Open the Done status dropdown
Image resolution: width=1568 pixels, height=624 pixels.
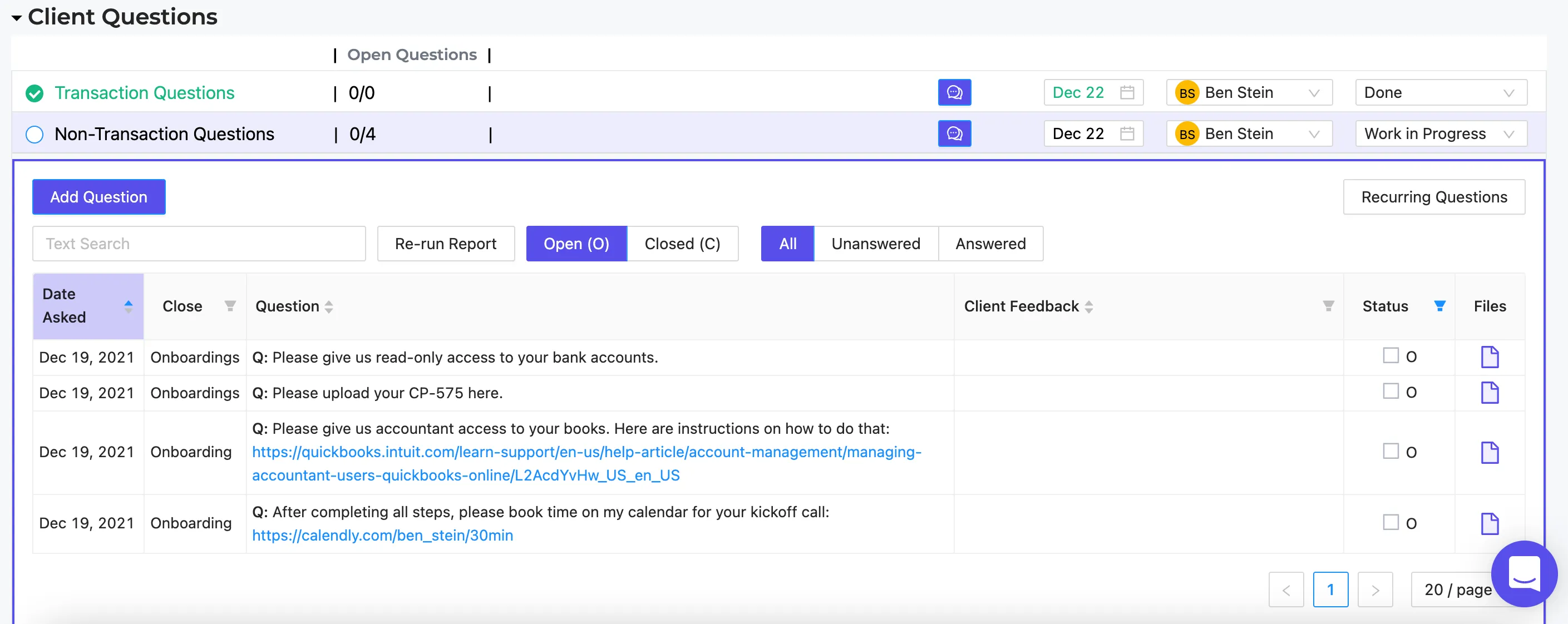pyautogui.click(x=1440, y=92)
